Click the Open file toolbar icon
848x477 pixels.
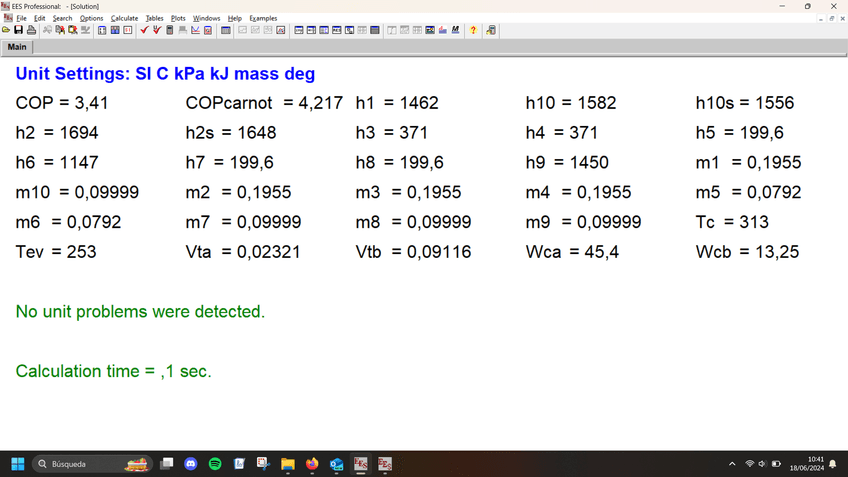(6, 30)
